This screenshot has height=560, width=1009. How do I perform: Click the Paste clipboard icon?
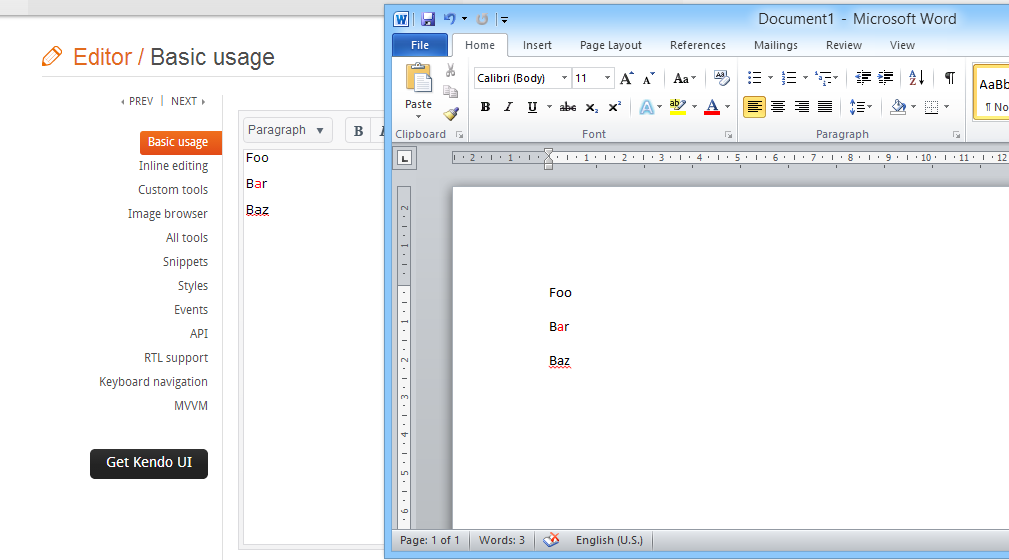tap(418, 79)
